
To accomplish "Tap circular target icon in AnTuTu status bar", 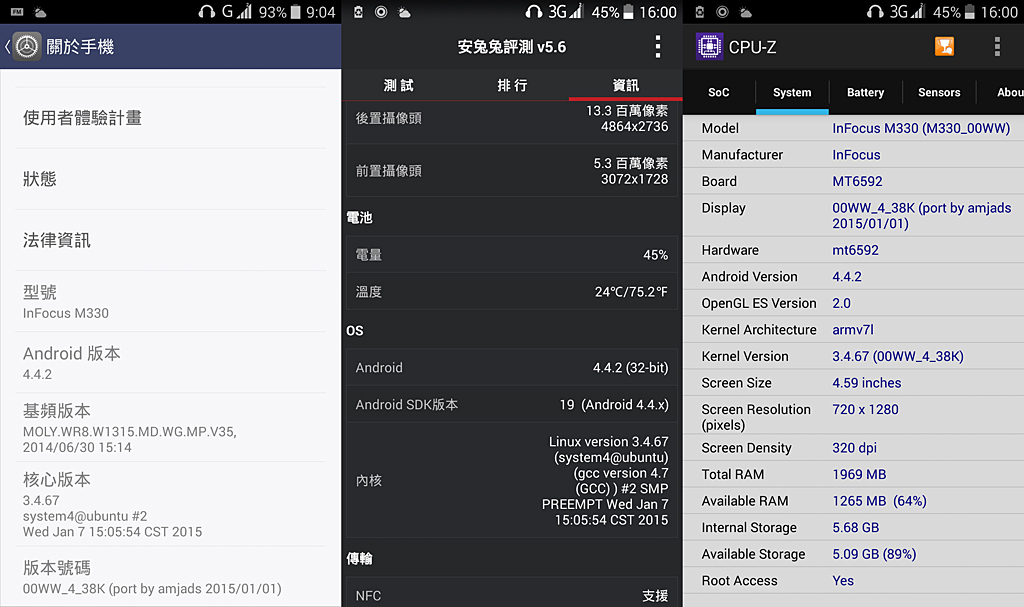I will coord(381,12).
